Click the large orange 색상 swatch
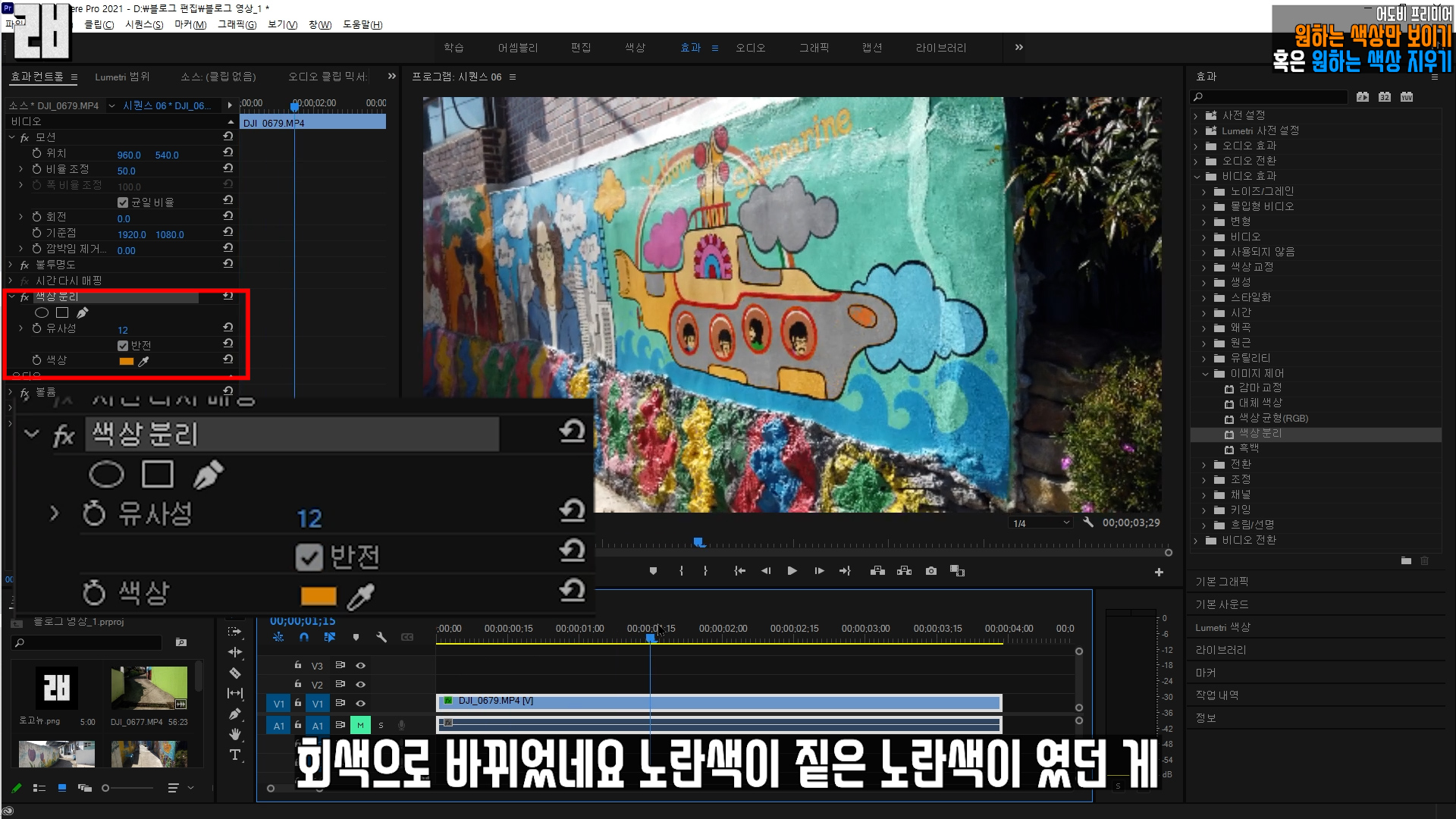This screenshot has width=1456, height=819. click(318, 597)
